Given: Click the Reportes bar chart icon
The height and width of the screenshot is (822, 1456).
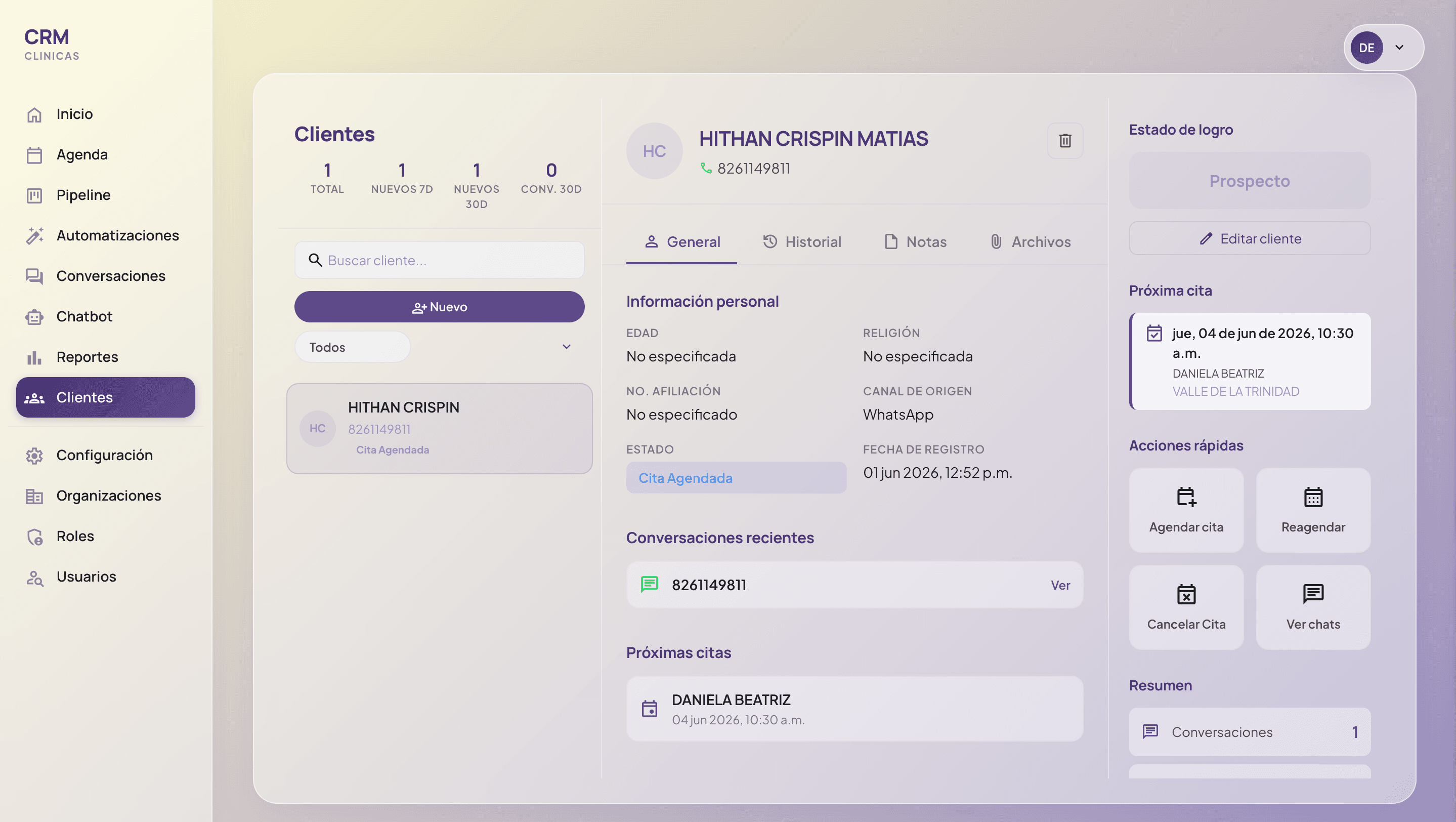Looking at the screenshot, I should (34, 357).
